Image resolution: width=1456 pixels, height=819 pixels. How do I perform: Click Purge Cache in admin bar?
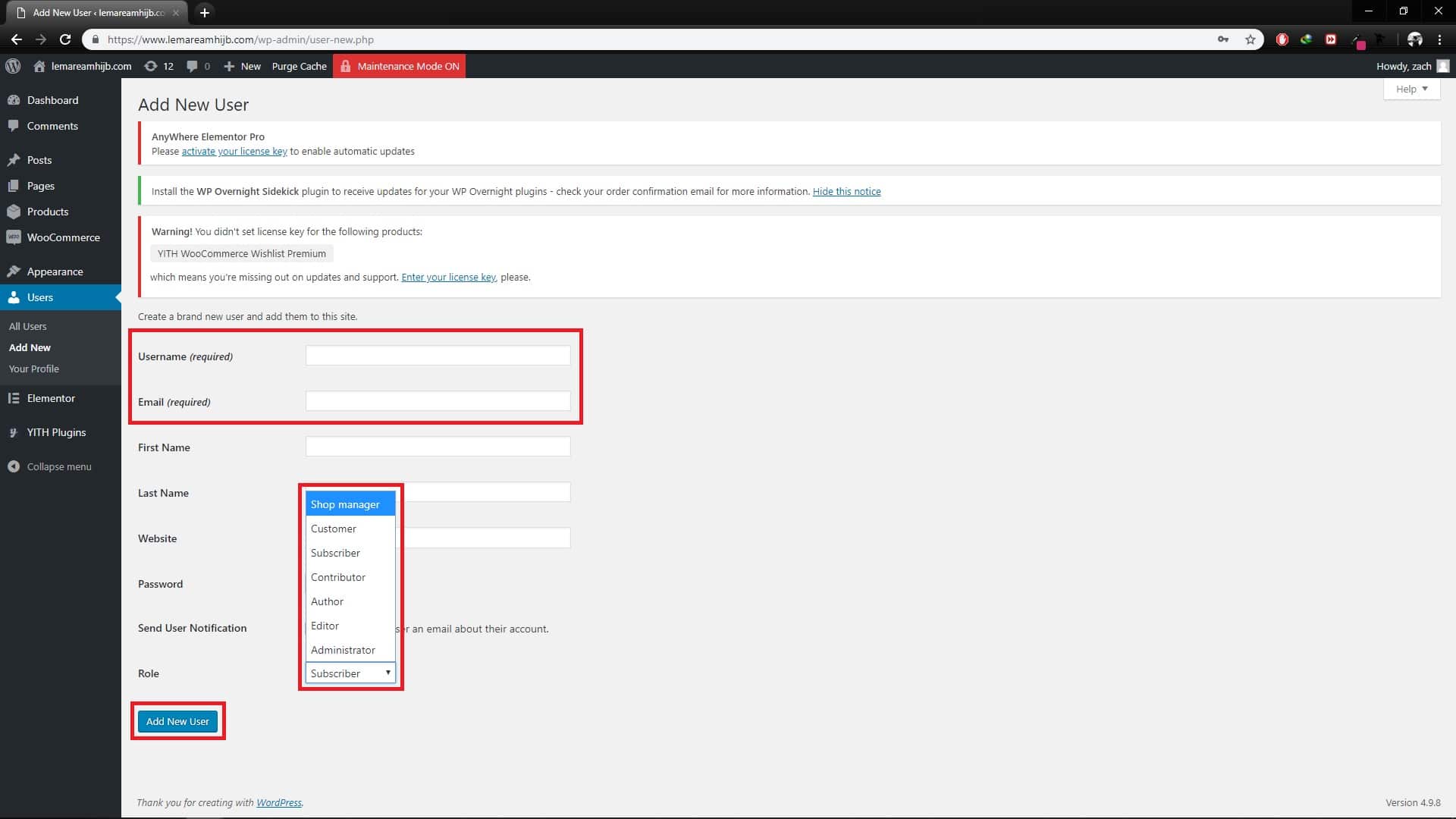coord(299,66)
